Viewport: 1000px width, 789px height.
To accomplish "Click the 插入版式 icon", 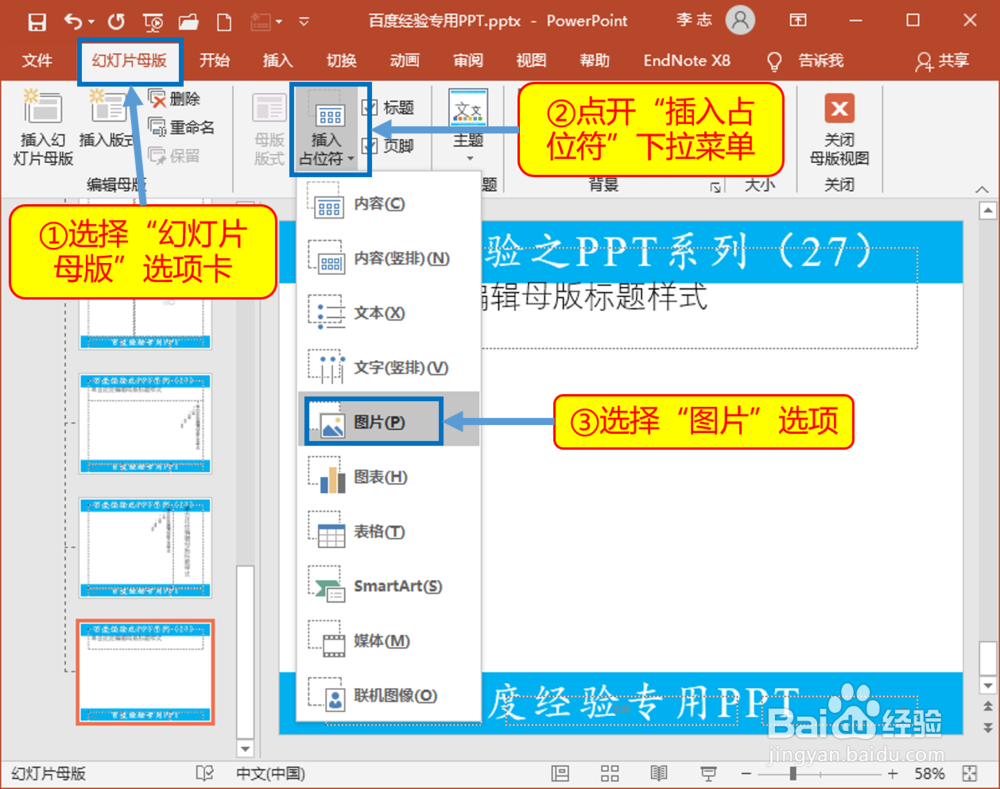I will coord(107,120).
